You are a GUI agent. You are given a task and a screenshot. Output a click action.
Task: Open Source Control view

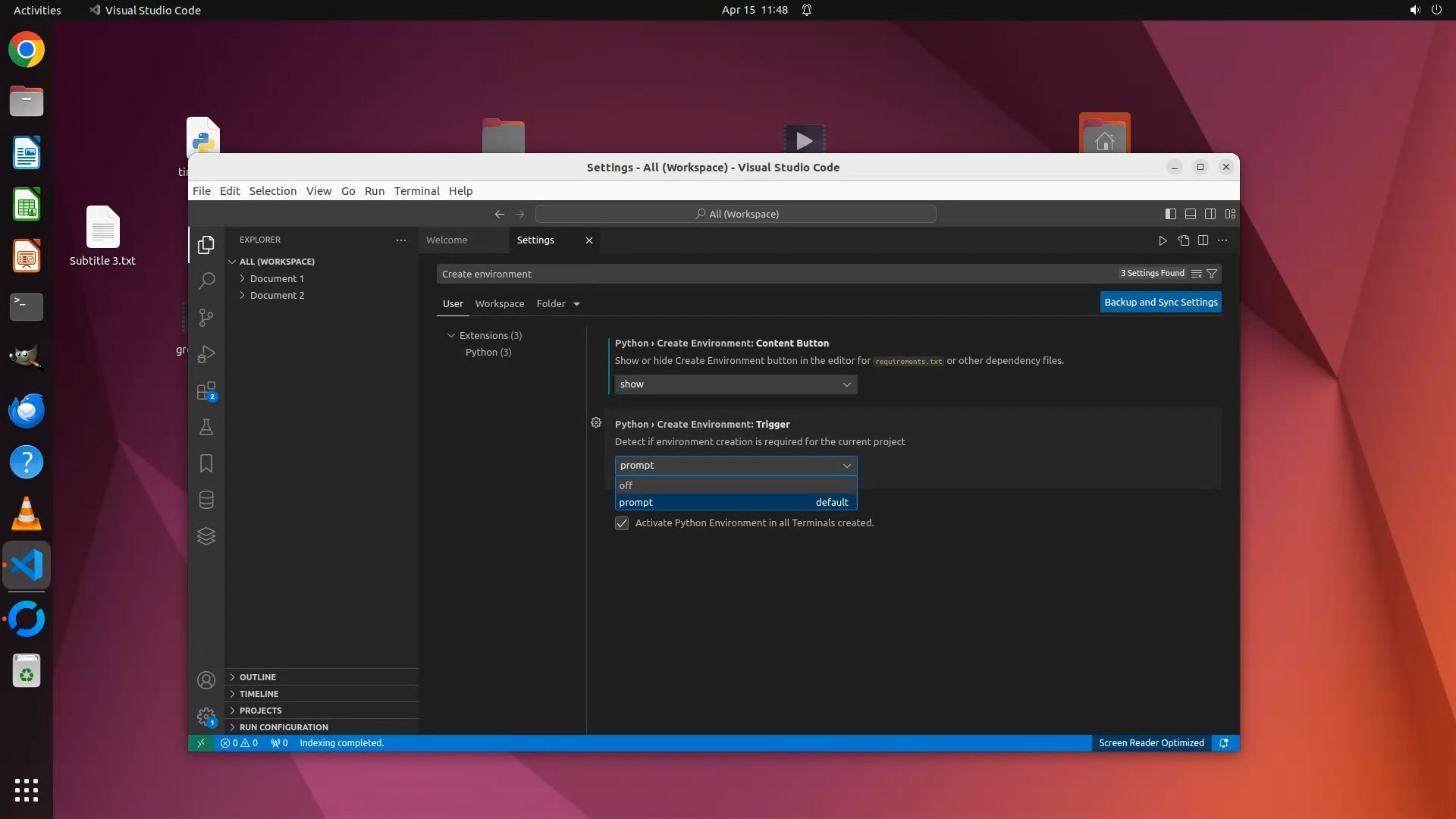[x=206, y=318]
